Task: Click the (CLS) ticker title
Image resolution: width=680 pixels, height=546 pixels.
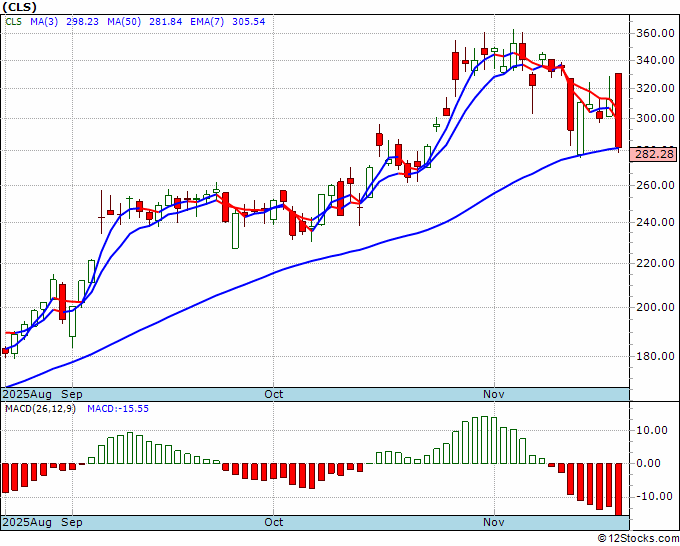Action: point(19,7)
